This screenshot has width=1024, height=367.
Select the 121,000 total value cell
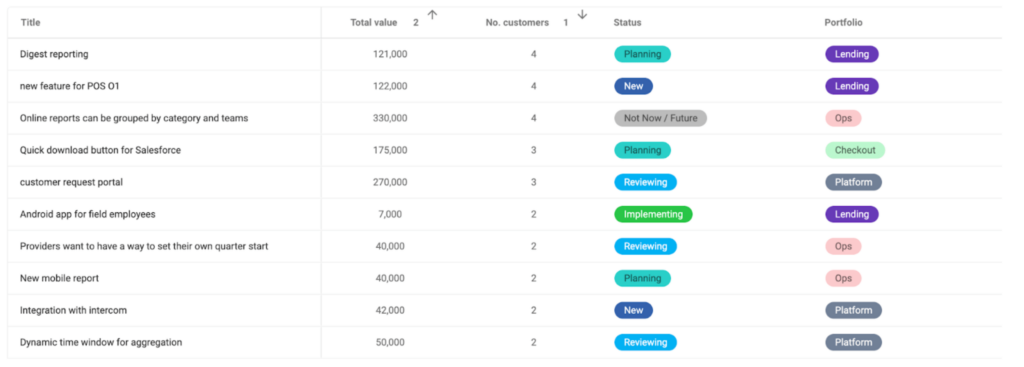pyautogui.click(x=390, y=54)
